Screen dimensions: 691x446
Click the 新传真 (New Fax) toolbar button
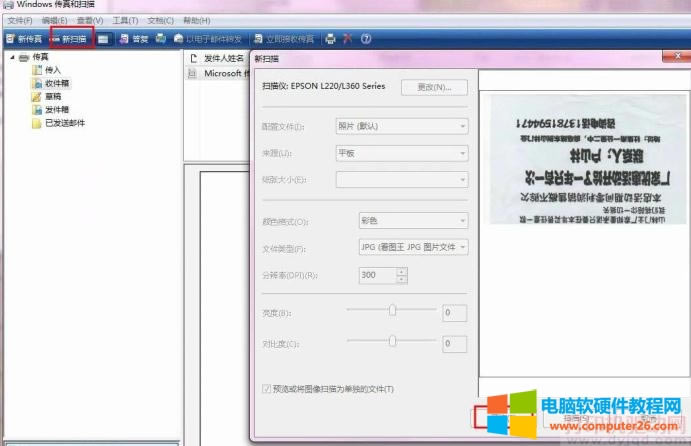coord(24,39)
